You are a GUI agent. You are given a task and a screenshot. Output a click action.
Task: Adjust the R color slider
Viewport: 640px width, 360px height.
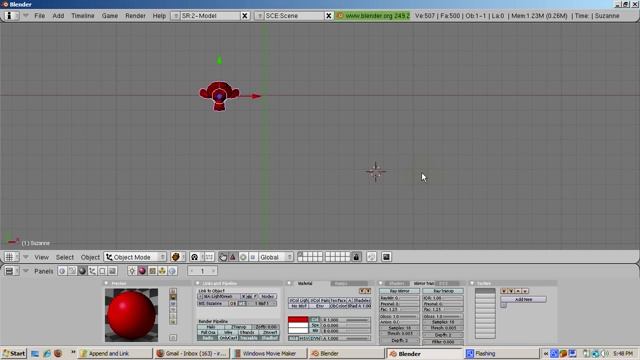tap(346, 320)
